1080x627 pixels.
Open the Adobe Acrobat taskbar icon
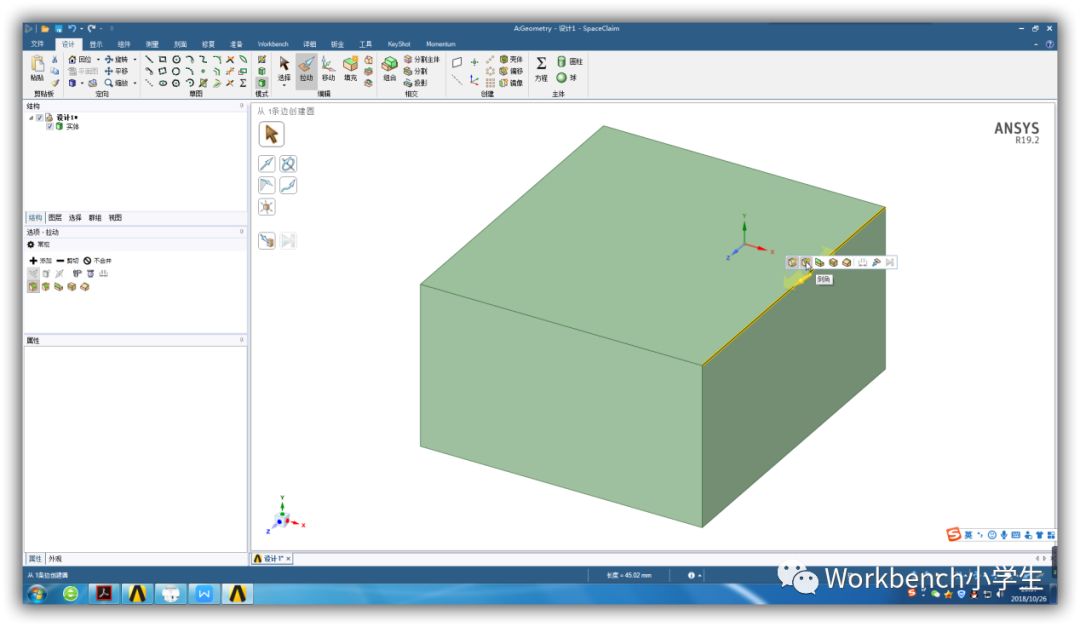coord(104,593)
